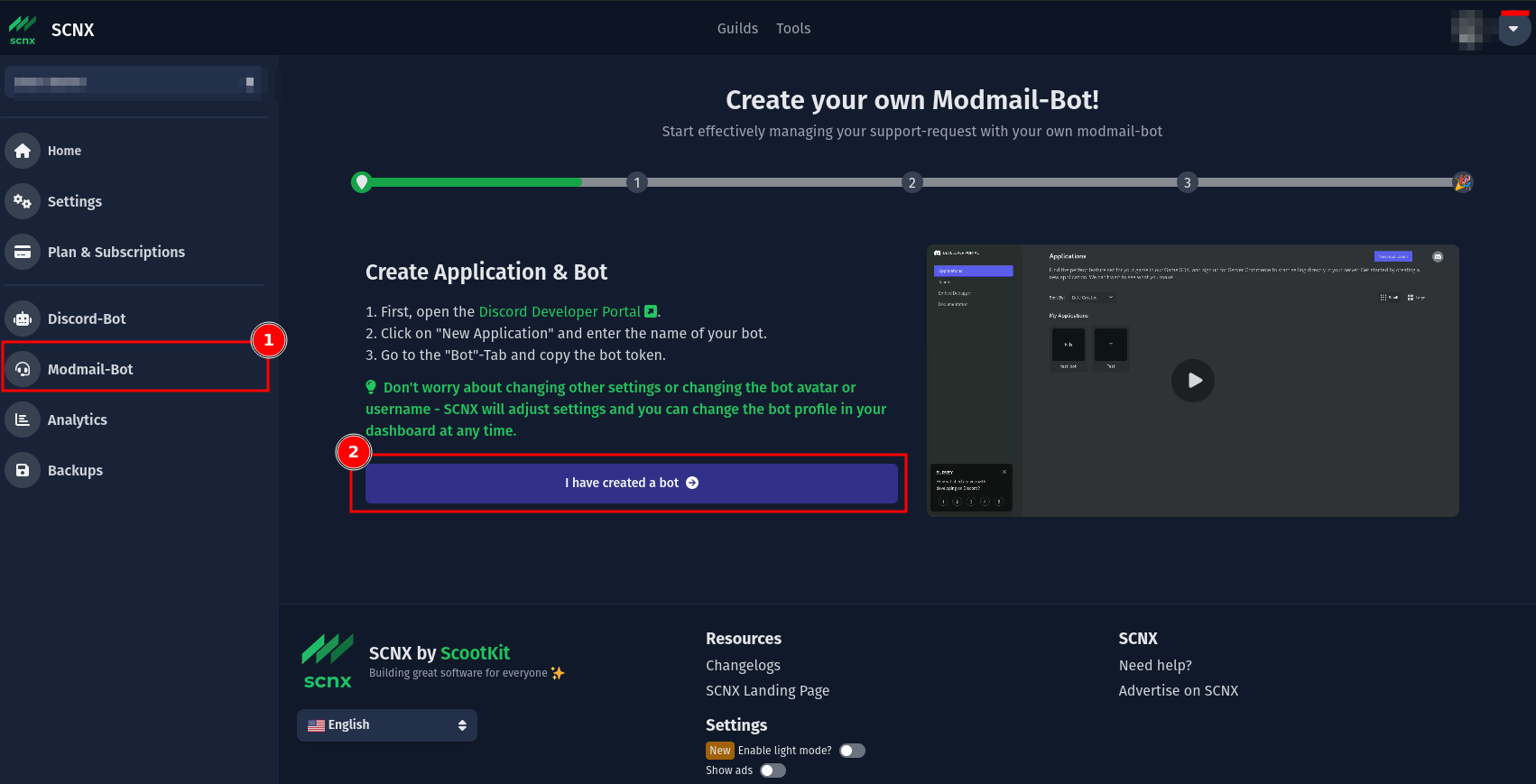Click the Analytics chart icon
1536x784 pixels.
pos(23,420)
